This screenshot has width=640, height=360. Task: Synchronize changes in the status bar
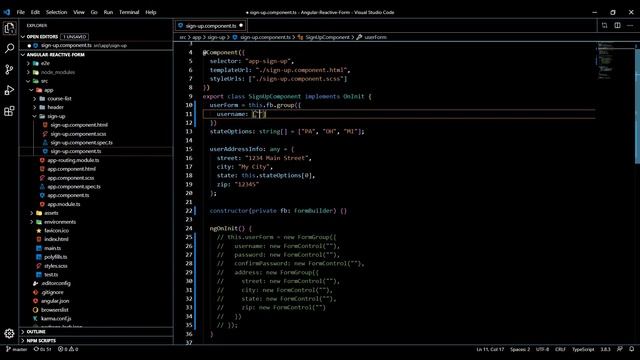[42, 349]
